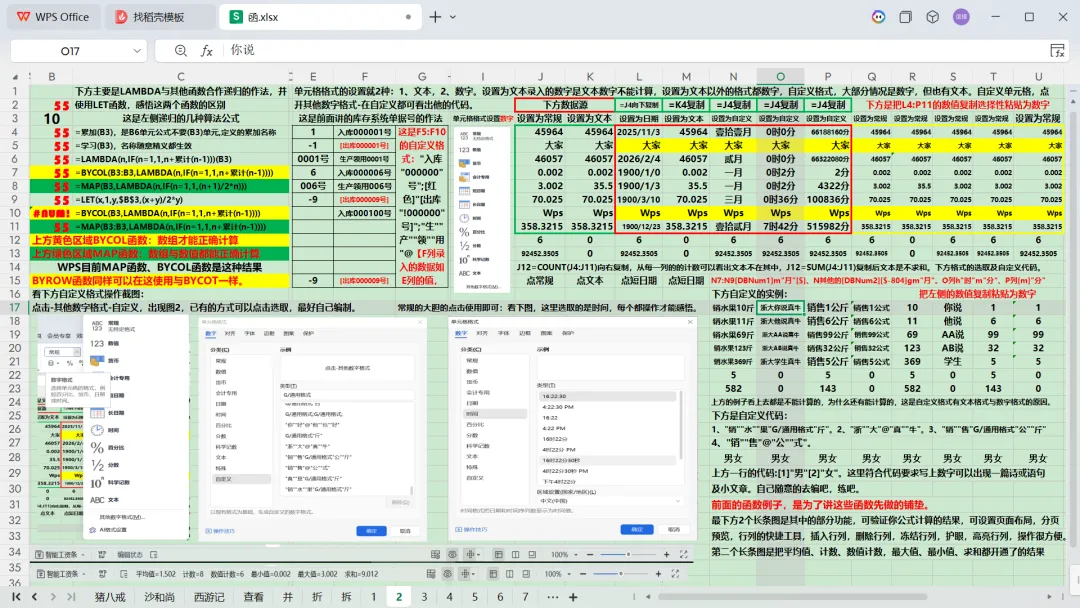Open the cube-shaped app center icon

[x=933, y=17]
